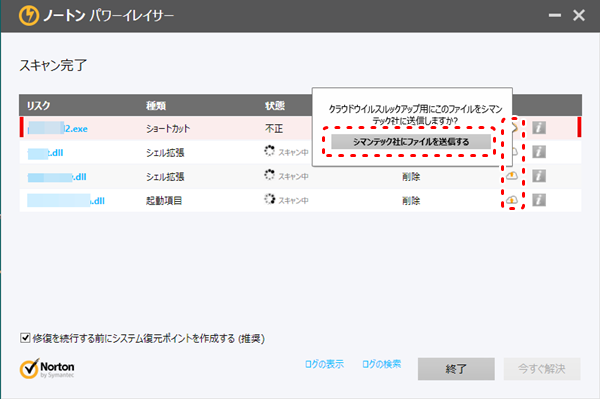The height and width of the screenshot is (399, 600).
Task: Open the 起動項目 .dll file link
Action: coord(66,200)
